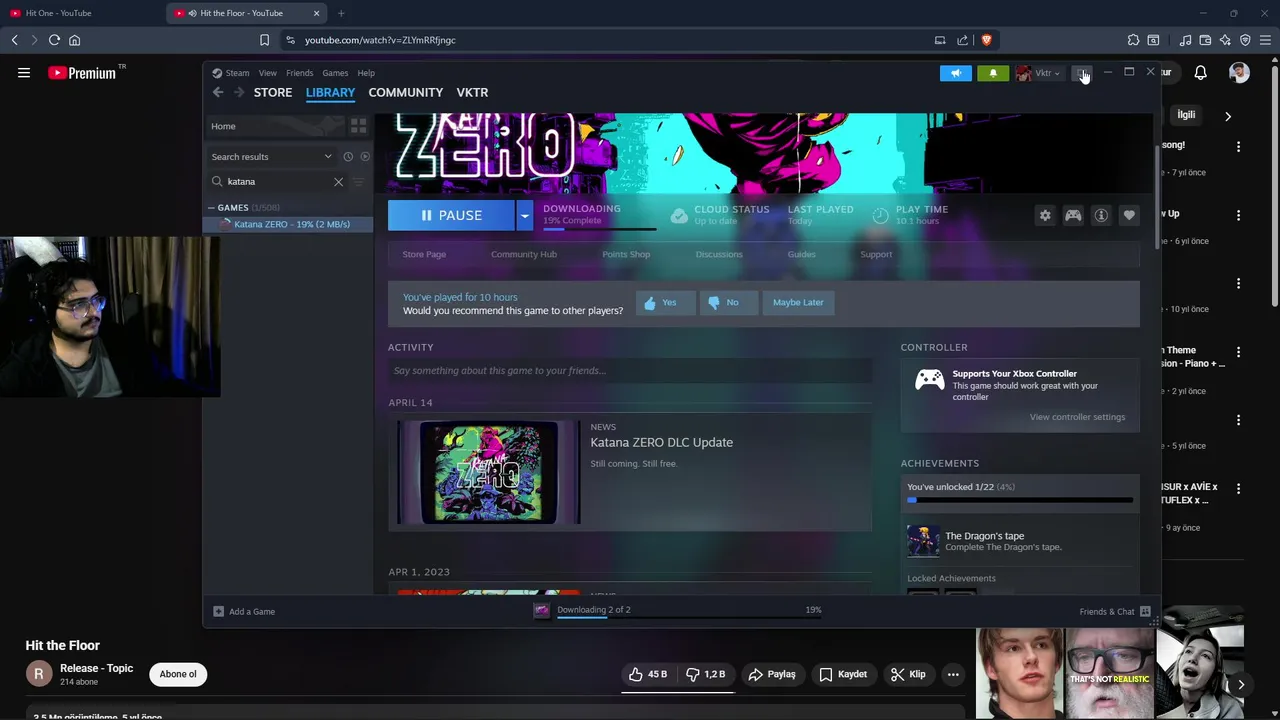The height and width of the screenshot is (720, 1280).
Task: Open Katana ZERO DLC Update news thumbnail
Action: pyautogui.click(x=488, y=472)
